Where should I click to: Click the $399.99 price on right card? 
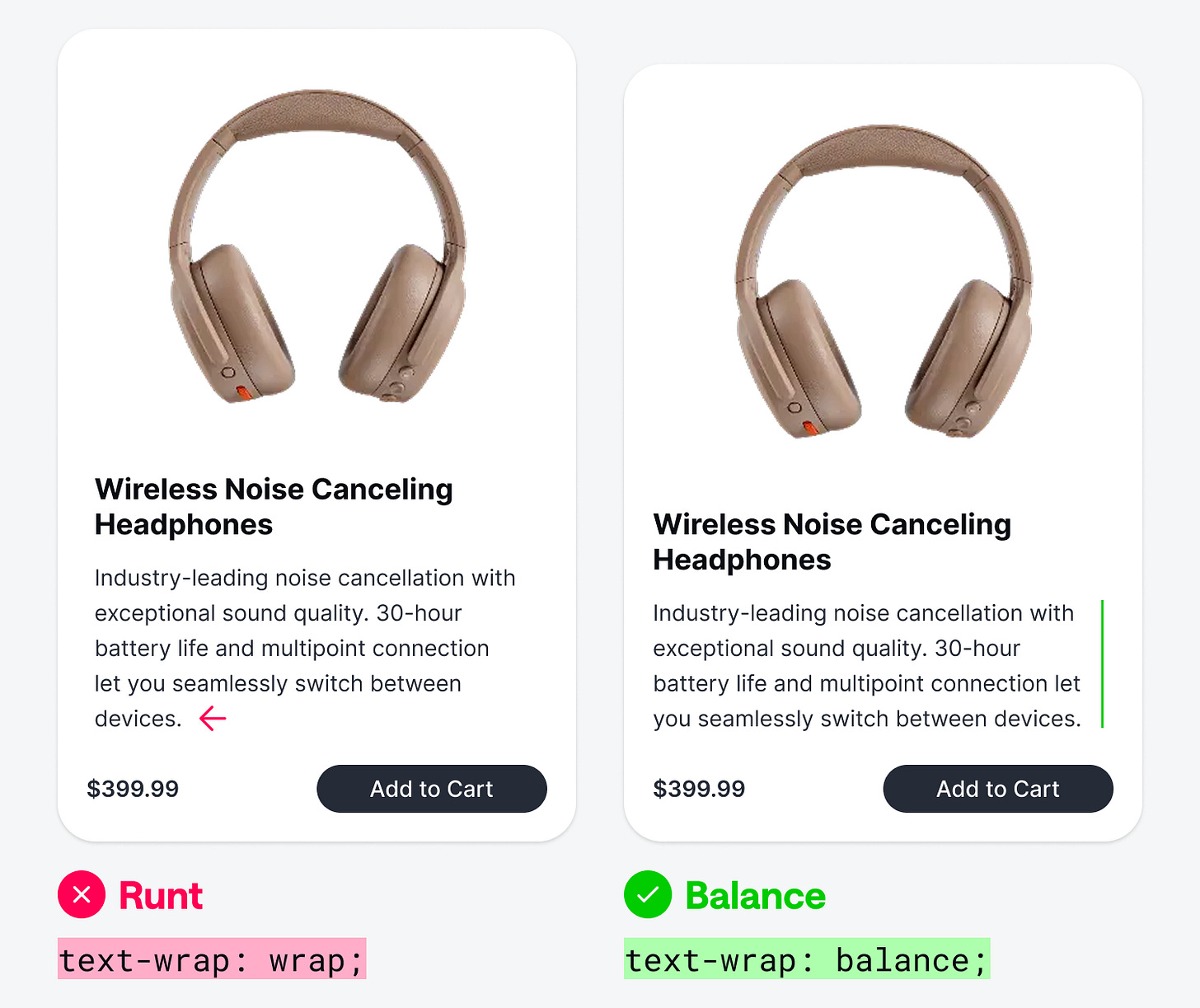[x=699, y=789]
